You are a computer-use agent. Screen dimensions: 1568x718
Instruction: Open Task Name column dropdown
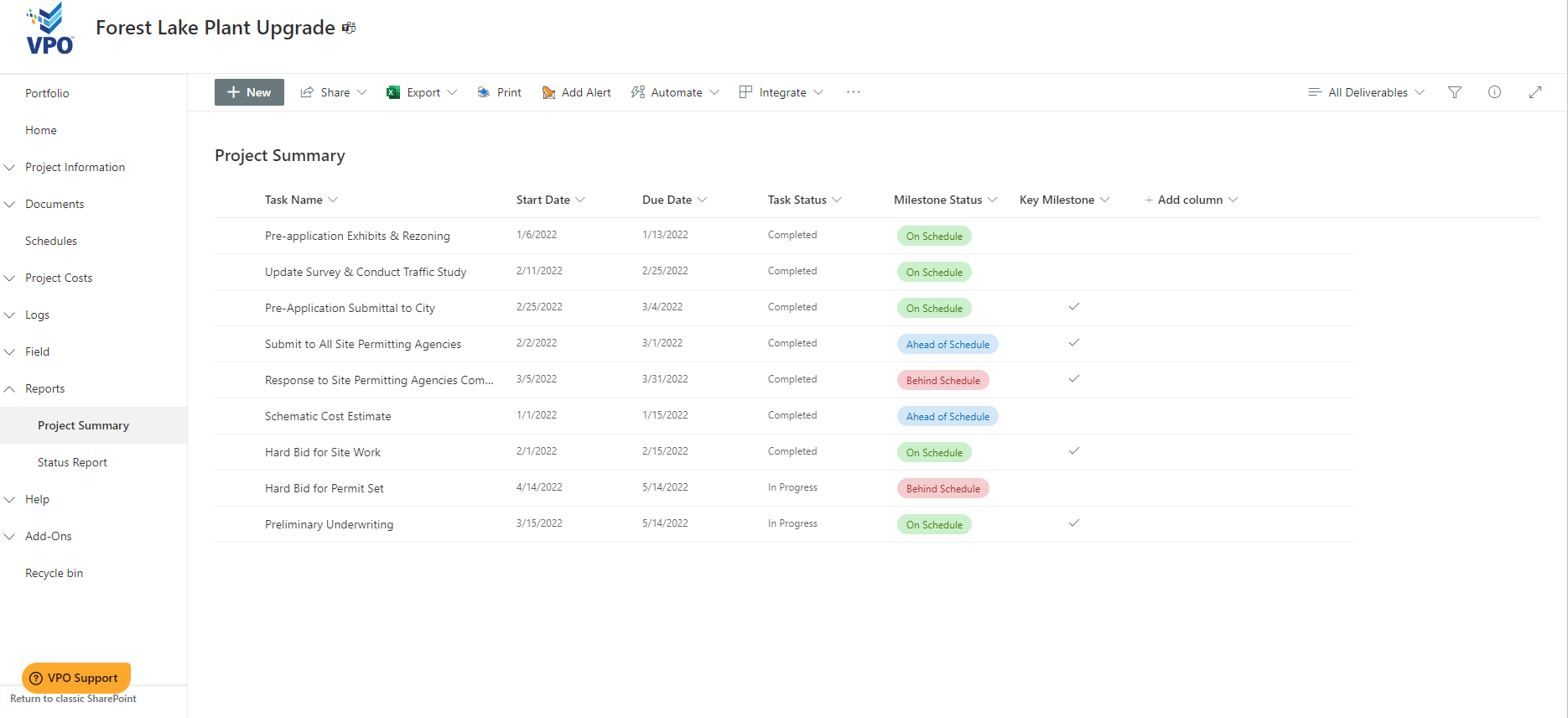coord(333,200)
